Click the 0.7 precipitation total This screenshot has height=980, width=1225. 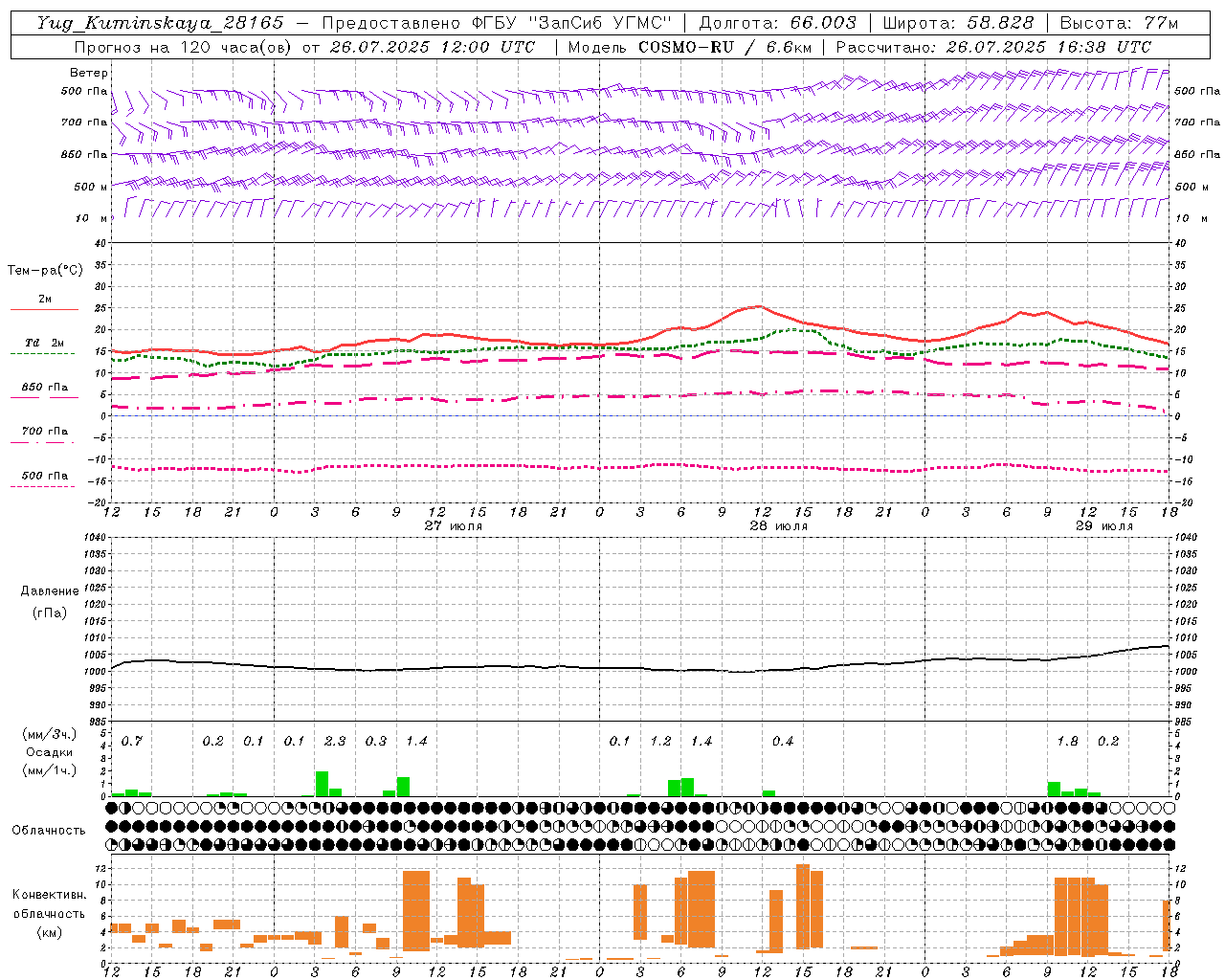[x=132, y=741]
